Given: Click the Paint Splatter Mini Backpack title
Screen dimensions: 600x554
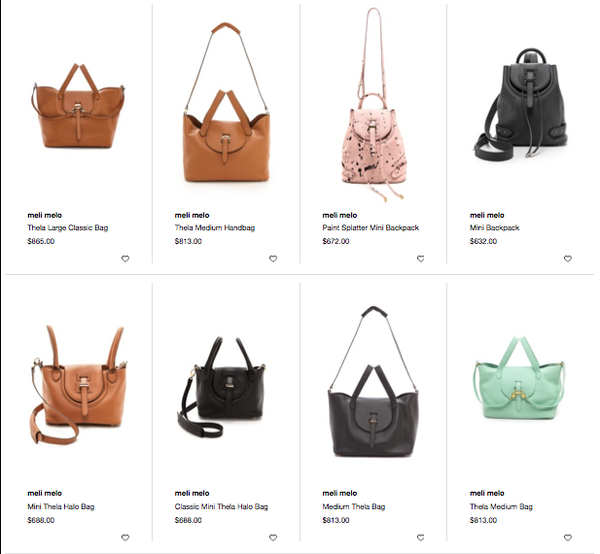Looking at the screenshot, I should [371, 228].
